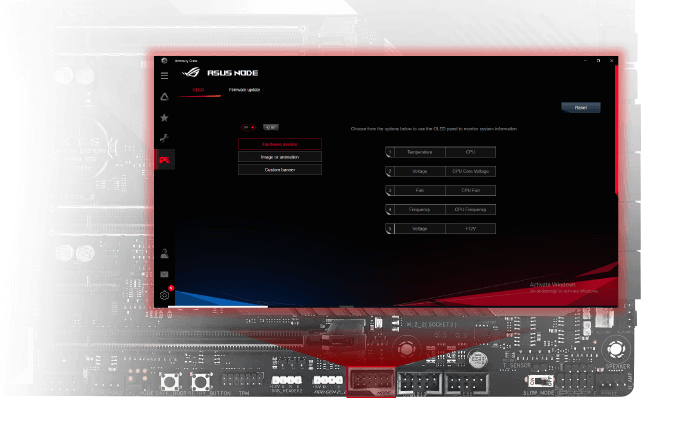Open slot 1 CPU sensor dropdown
Viewport: 683px width, 431px height.
[470, 152]
